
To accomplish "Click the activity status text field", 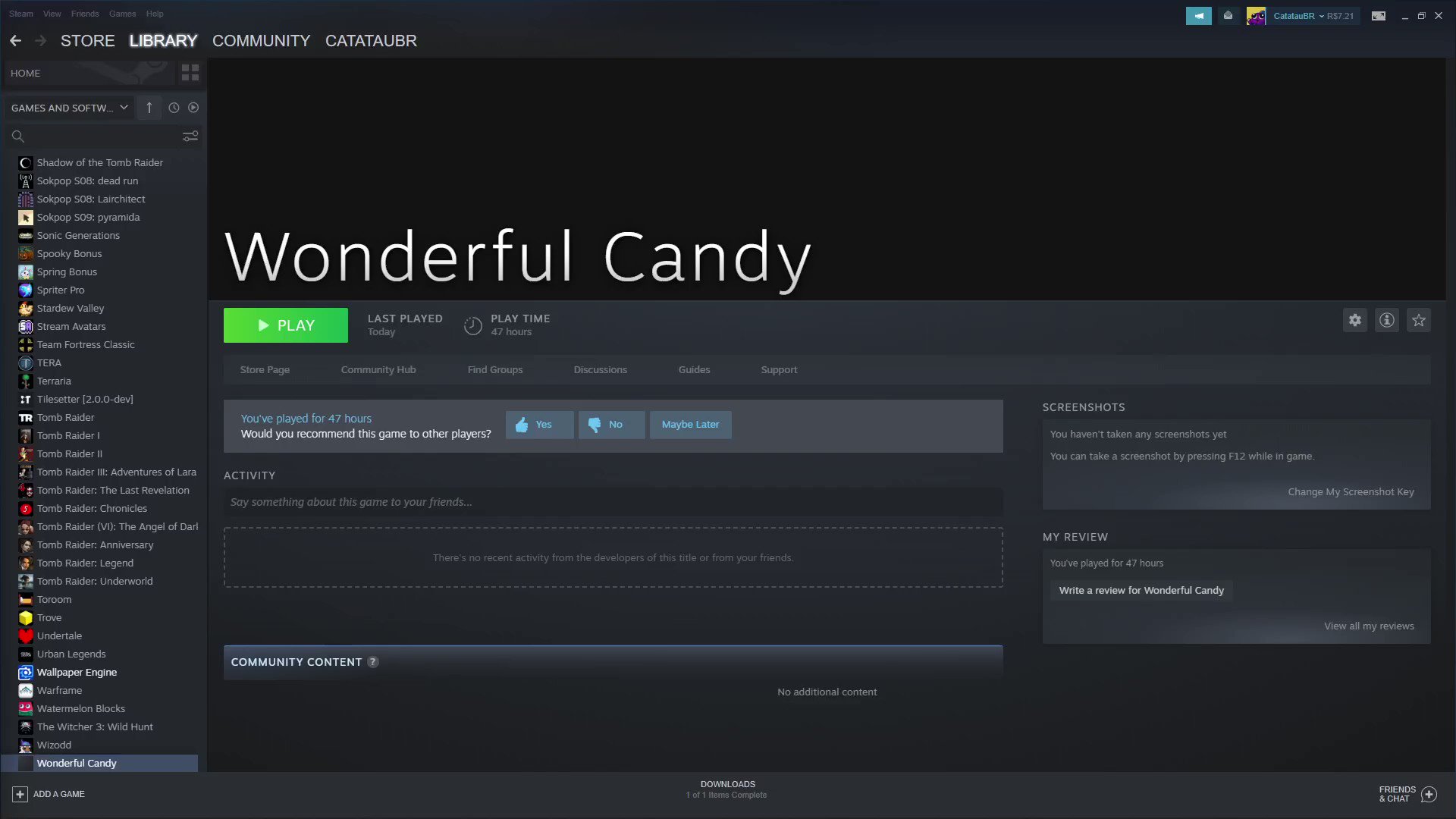I will 613,502.
